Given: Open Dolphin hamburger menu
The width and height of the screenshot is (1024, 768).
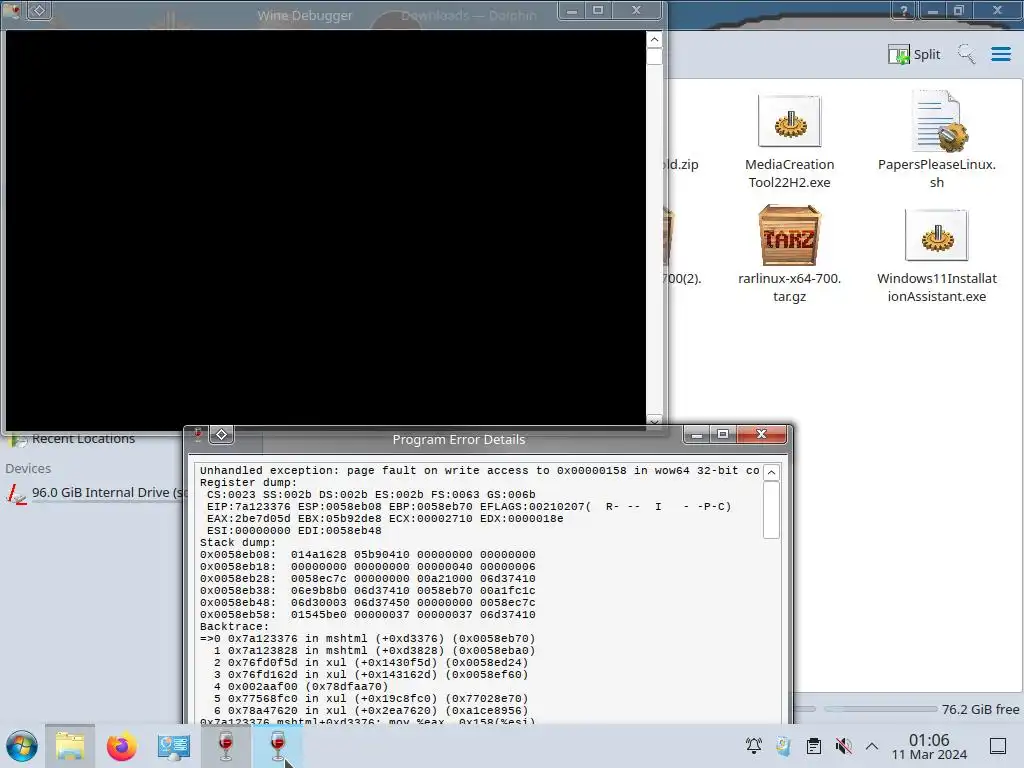Looking at the screenshot, I should tap(1000, 54).
